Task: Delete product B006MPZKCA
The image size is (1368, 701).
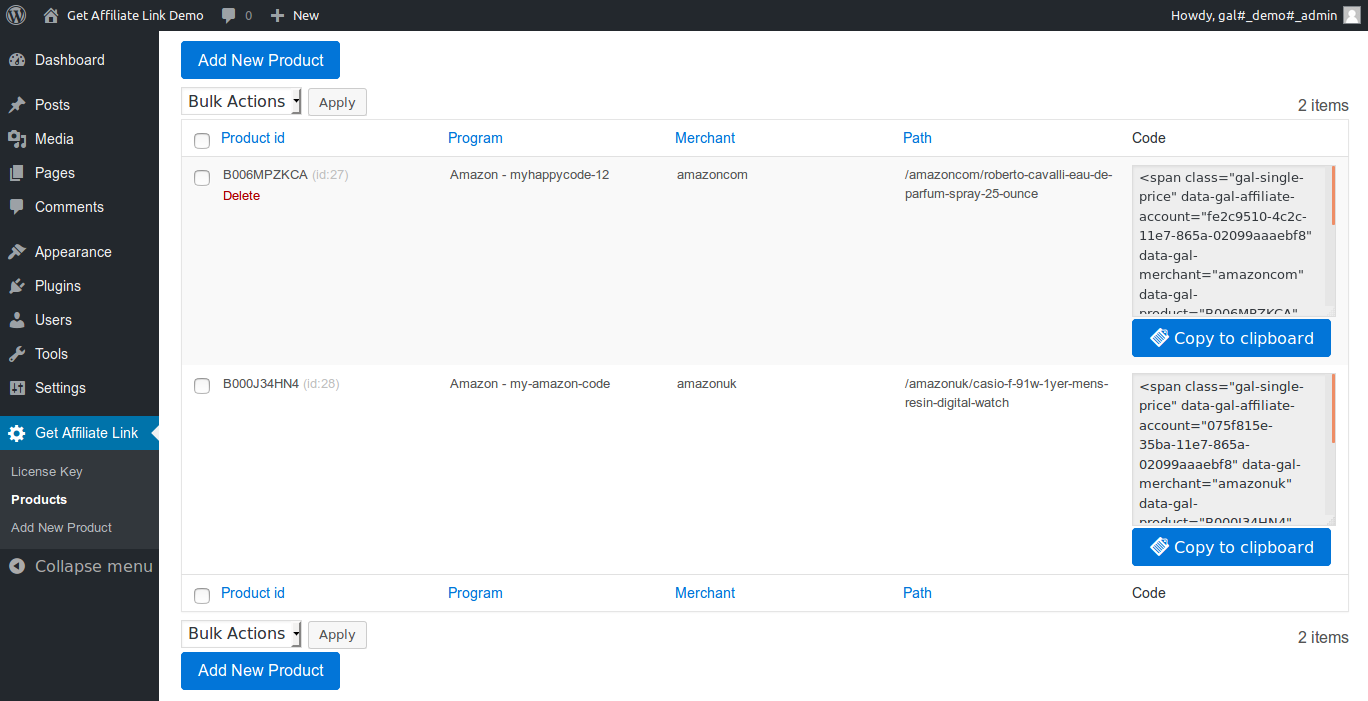Action: tap(241, 196)
